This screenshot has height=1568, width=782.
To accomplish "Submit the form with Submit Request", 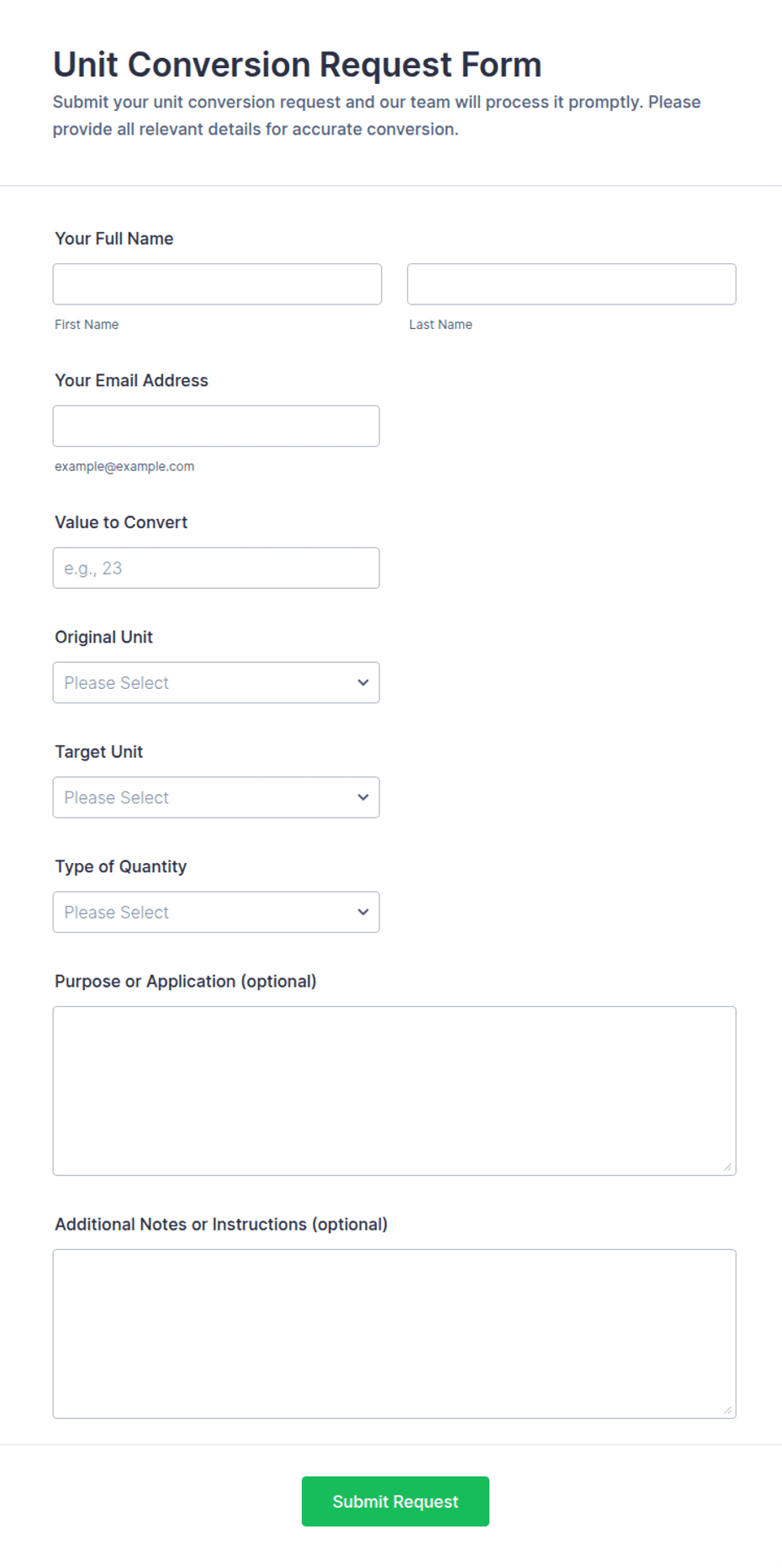I will (395, 1502).
